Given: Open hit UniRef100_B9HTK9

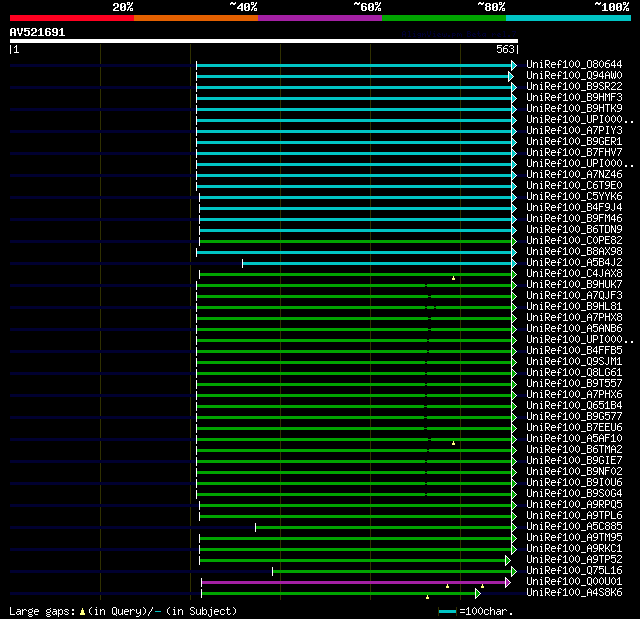Looking at the screenshot, I should (x=574, y=109).
